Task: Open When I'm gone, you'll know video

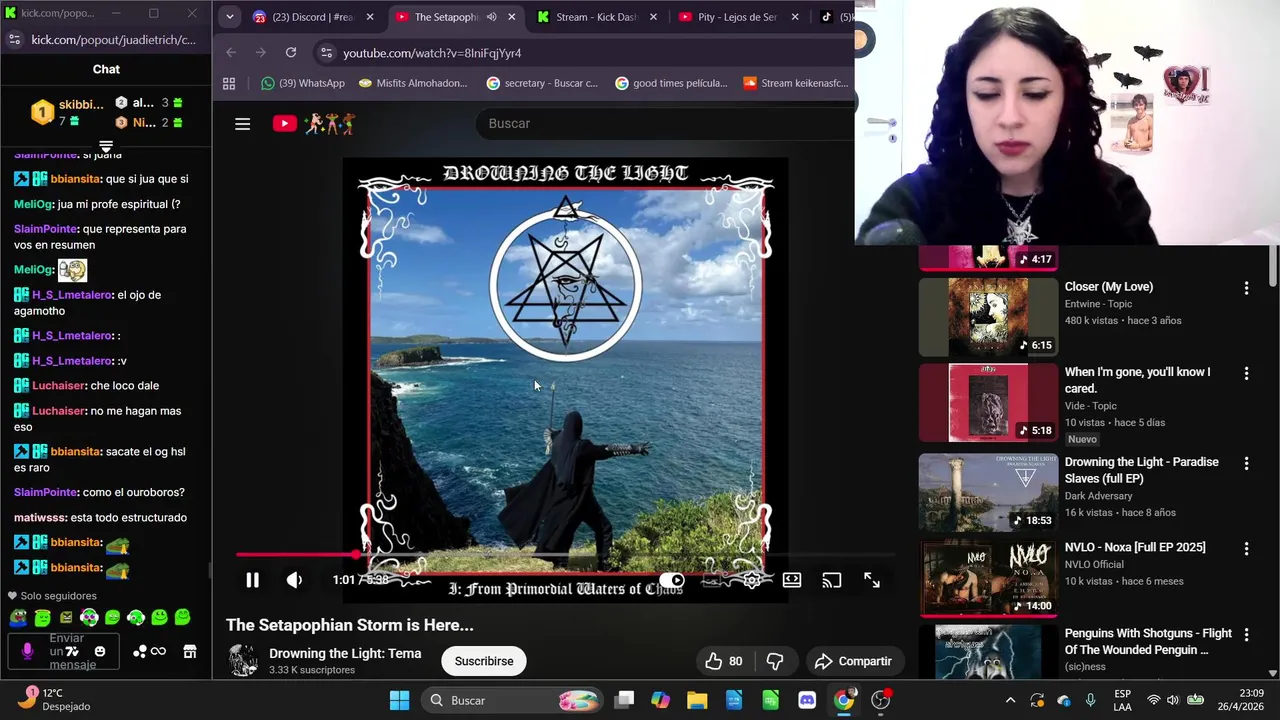Action: click(1137, 380)
